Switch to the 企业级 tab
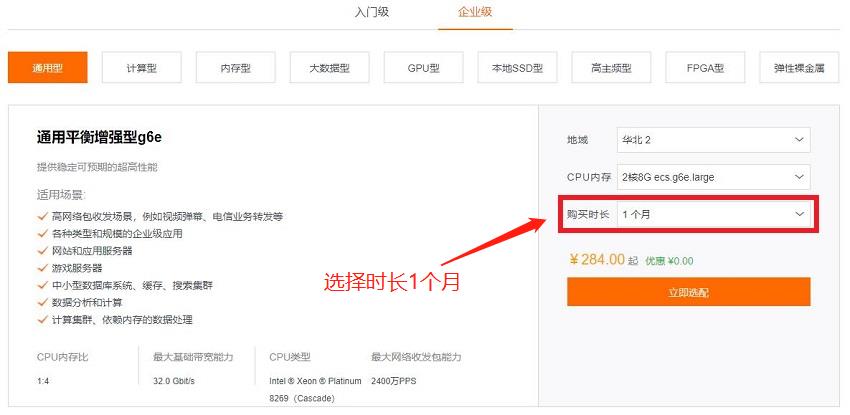Viewport: 850px width, 415px height. [x=475, y=12]
